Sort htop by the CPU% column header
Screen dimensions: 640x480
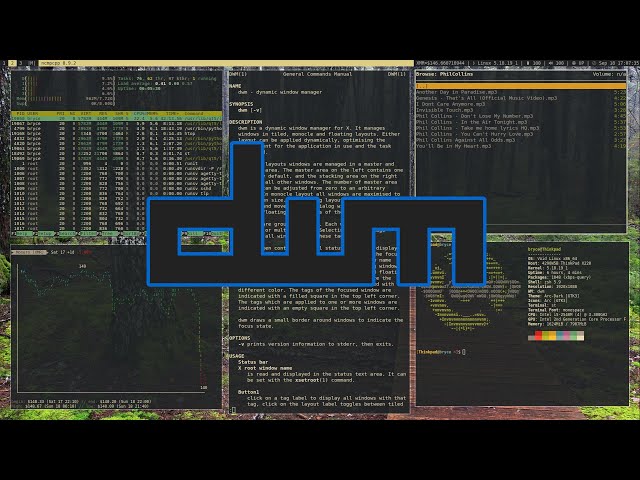tap(141, 113)
